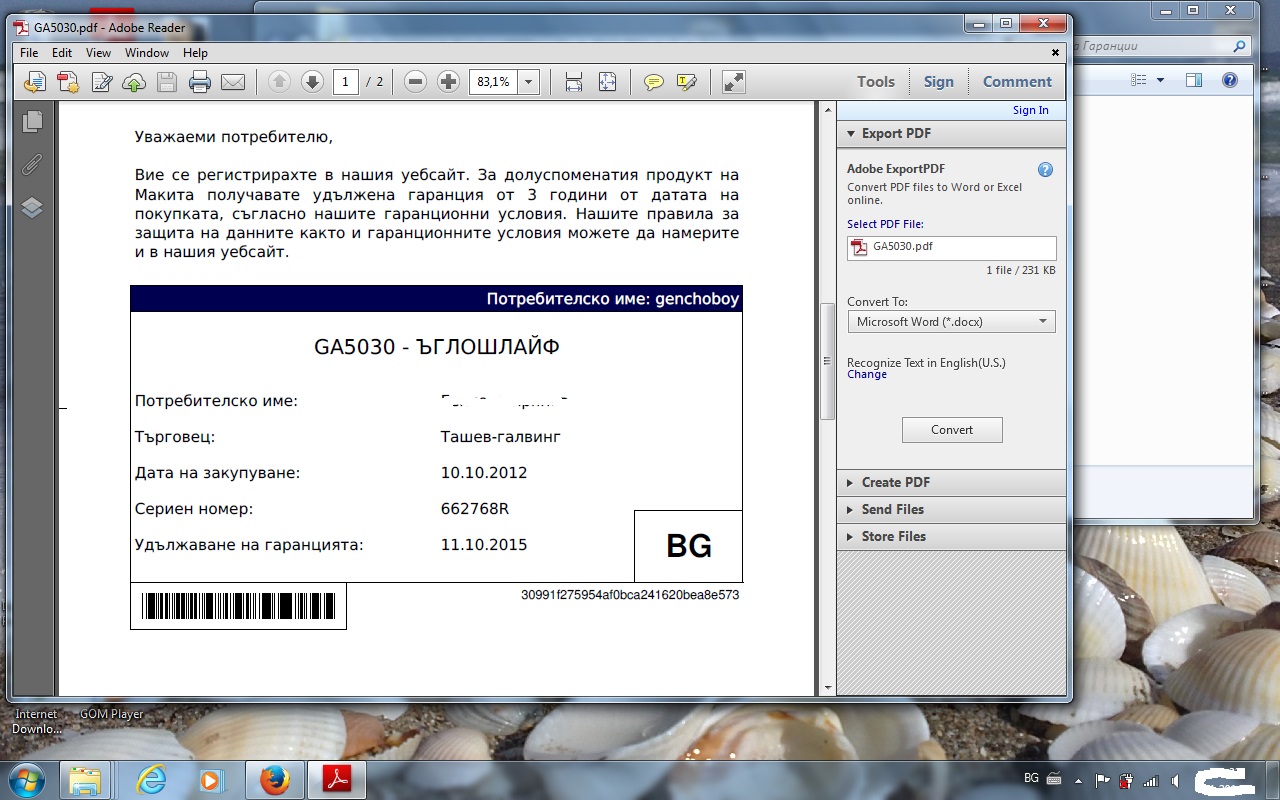Screen dimensions: 1280x800
Task: Expand the Send Files section
Action: click(892, 509)
